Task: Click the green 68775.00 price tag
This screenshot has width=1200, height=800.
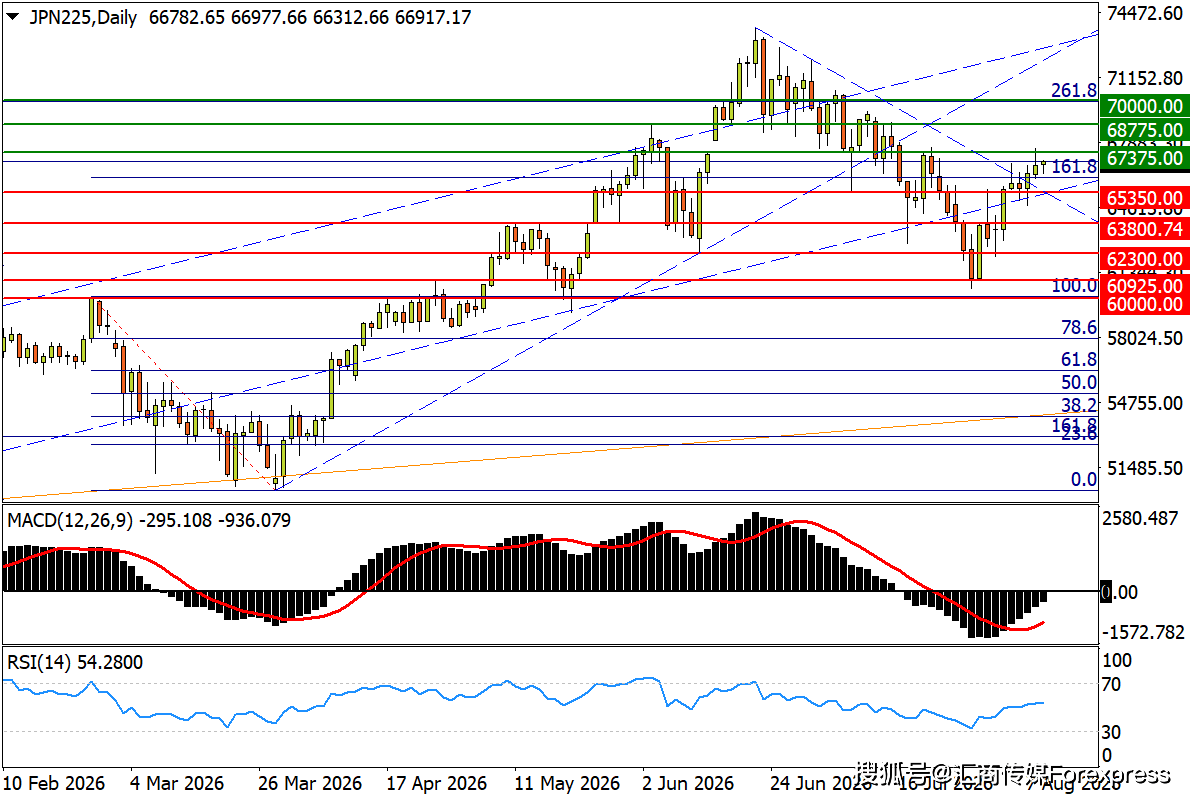Action: point(1144,131)
